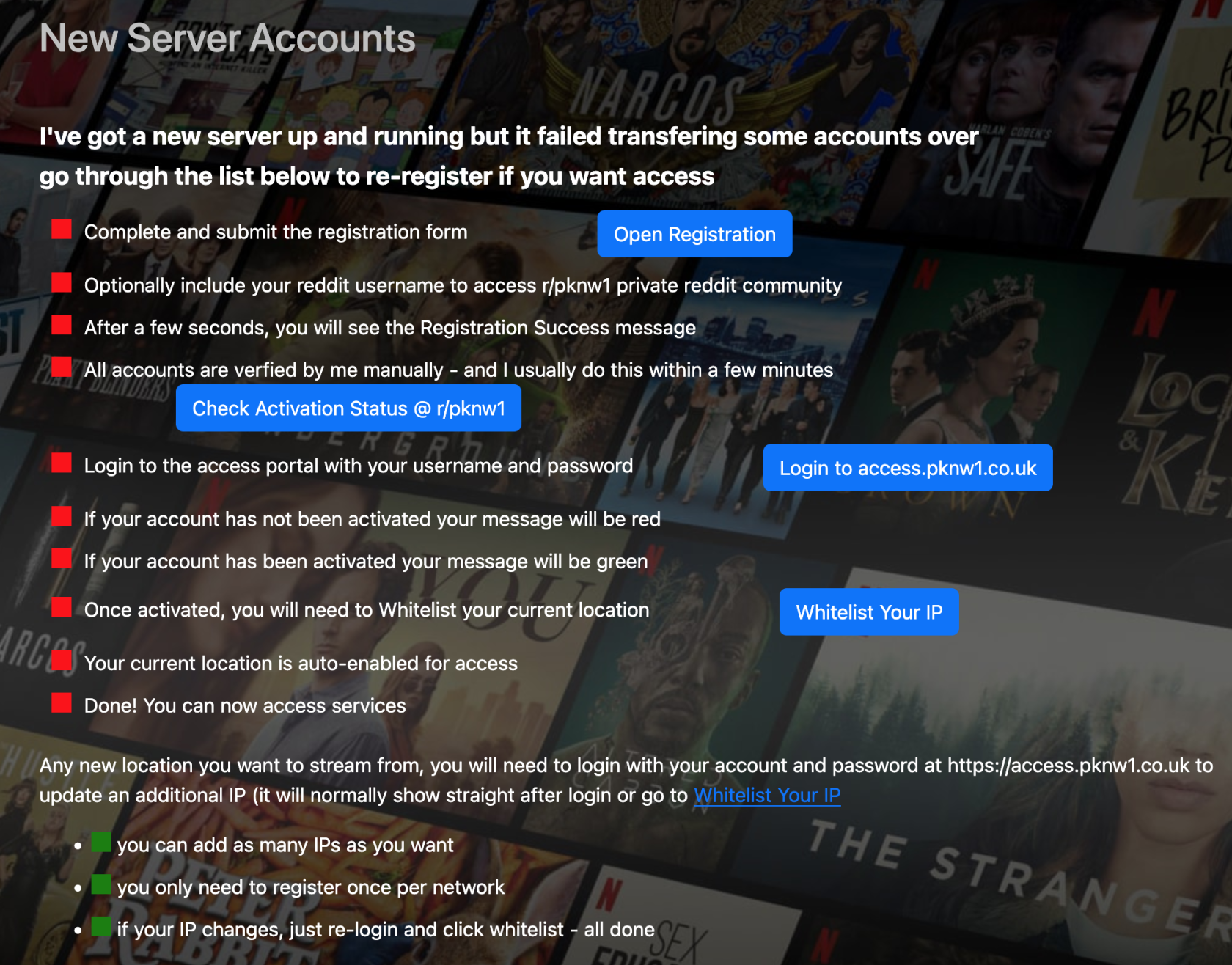This screenshot has width=1232, height=965.
Task: Click text 'Login to the access portal with your username'
Action: [359, 466]
